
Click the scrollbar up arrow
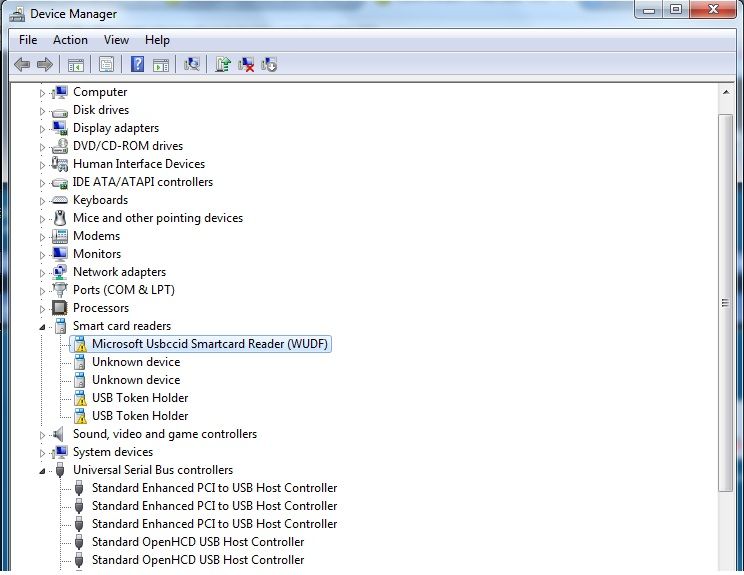[726, 92]
